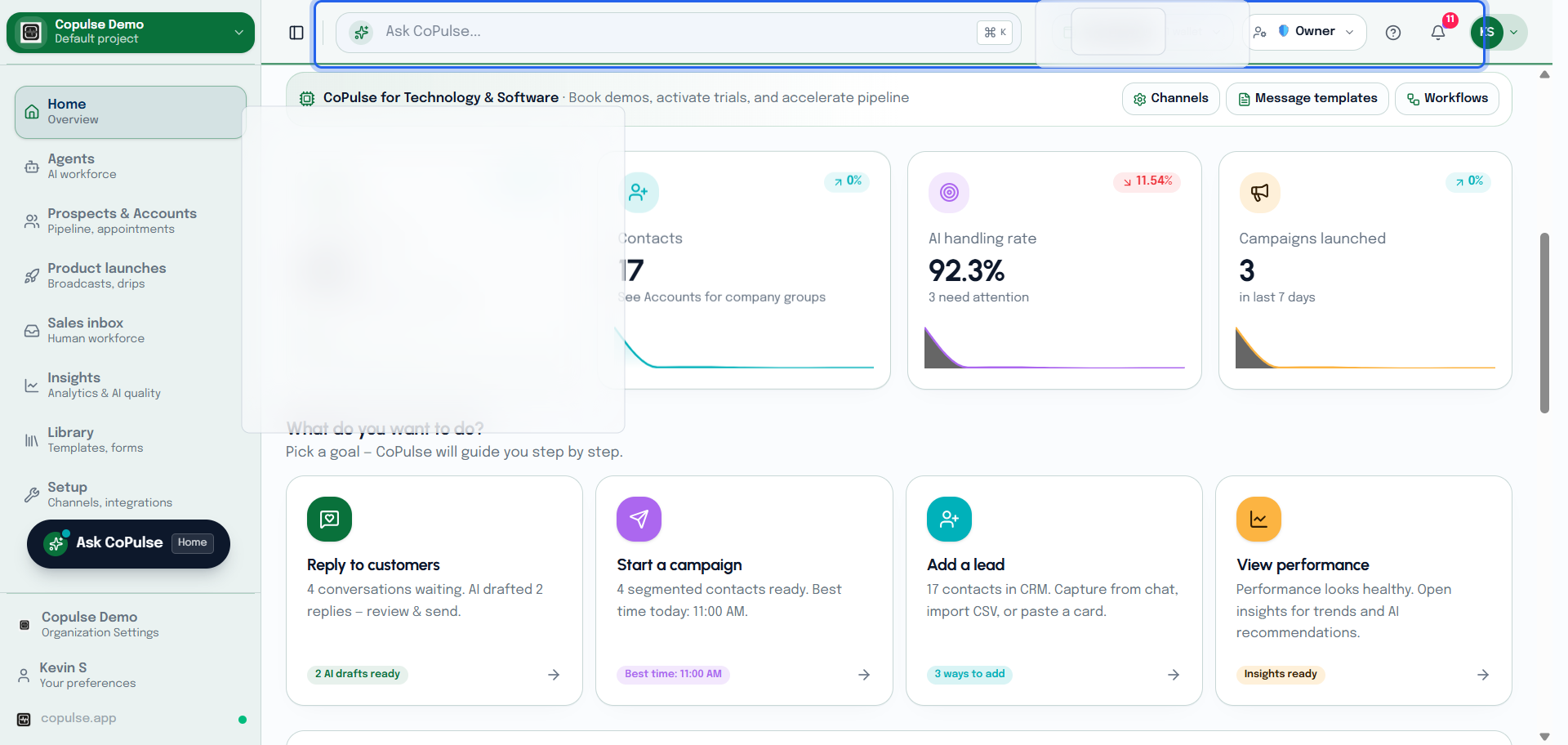Screen dimensions: 1568x745
Task: Click the user avatar in the header
Action: click(1486, 33)
